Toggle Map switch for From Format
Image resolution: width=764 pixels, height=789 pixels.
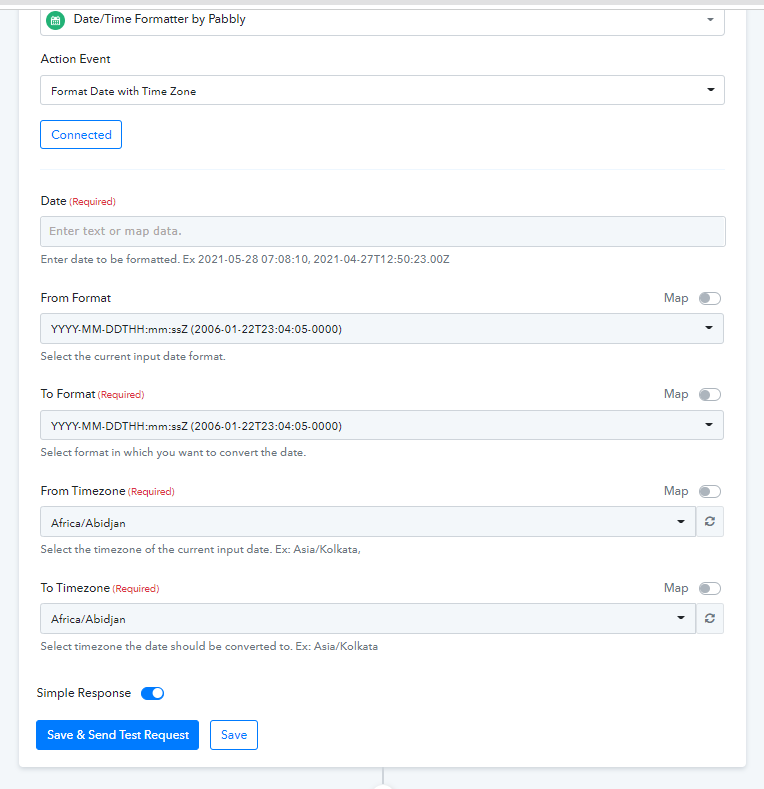tap(710, 298)
